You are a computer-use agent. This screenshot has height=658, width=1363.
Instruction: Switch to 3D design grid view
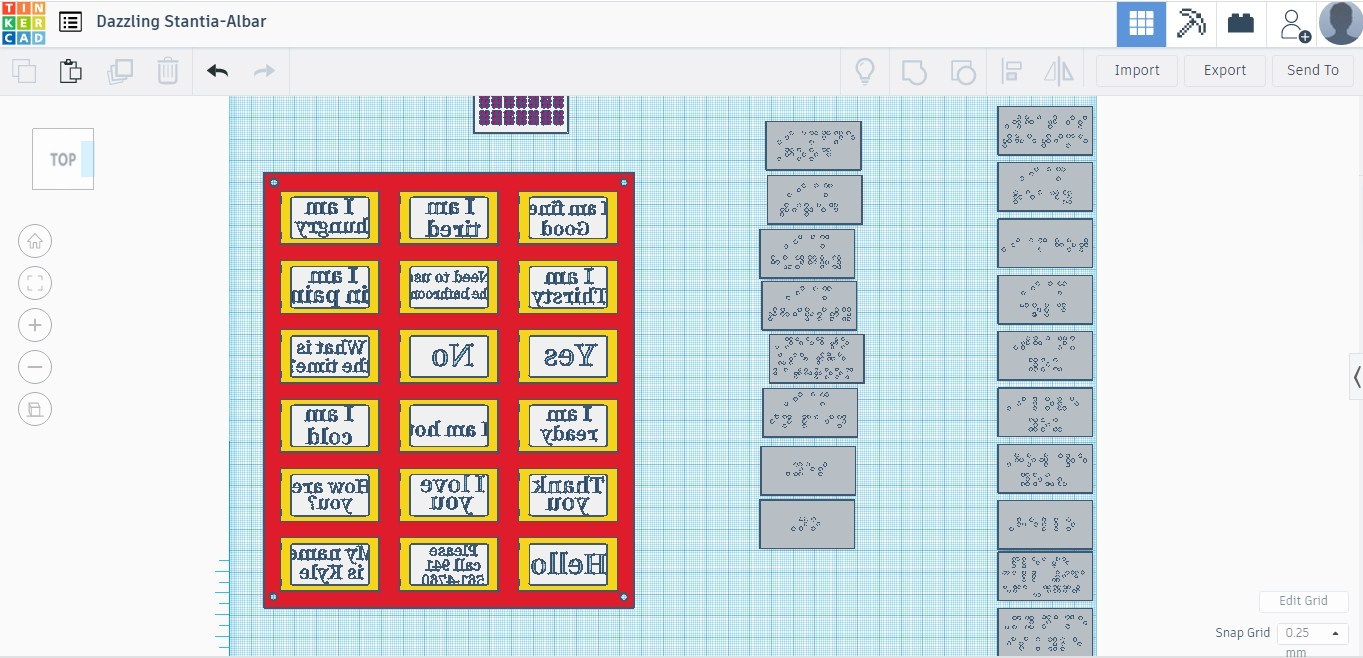click(1141, 23)
